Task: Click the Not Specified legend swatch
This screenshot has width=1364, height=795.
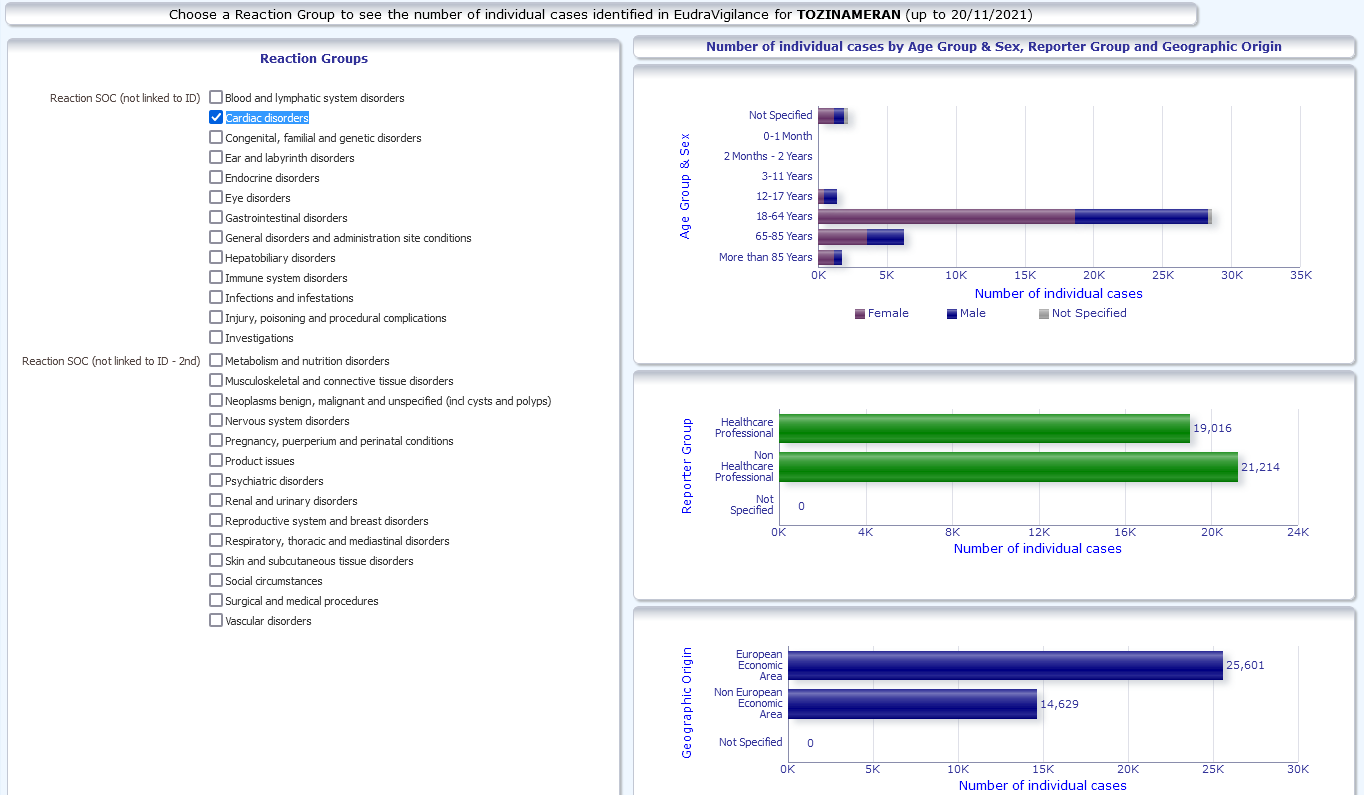Action: 1044,314
